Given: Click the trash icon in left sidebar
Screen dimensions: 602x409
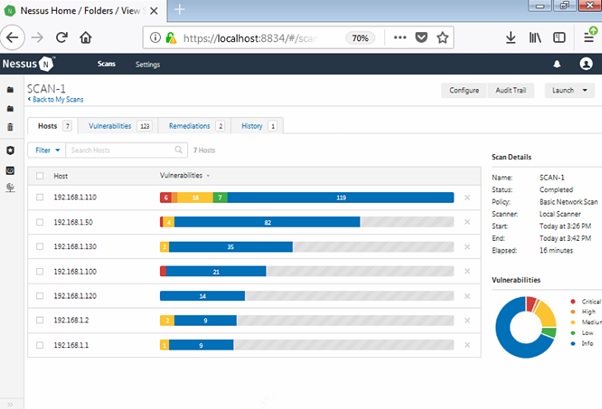Looking at the screenshot, I should [10, 127].
